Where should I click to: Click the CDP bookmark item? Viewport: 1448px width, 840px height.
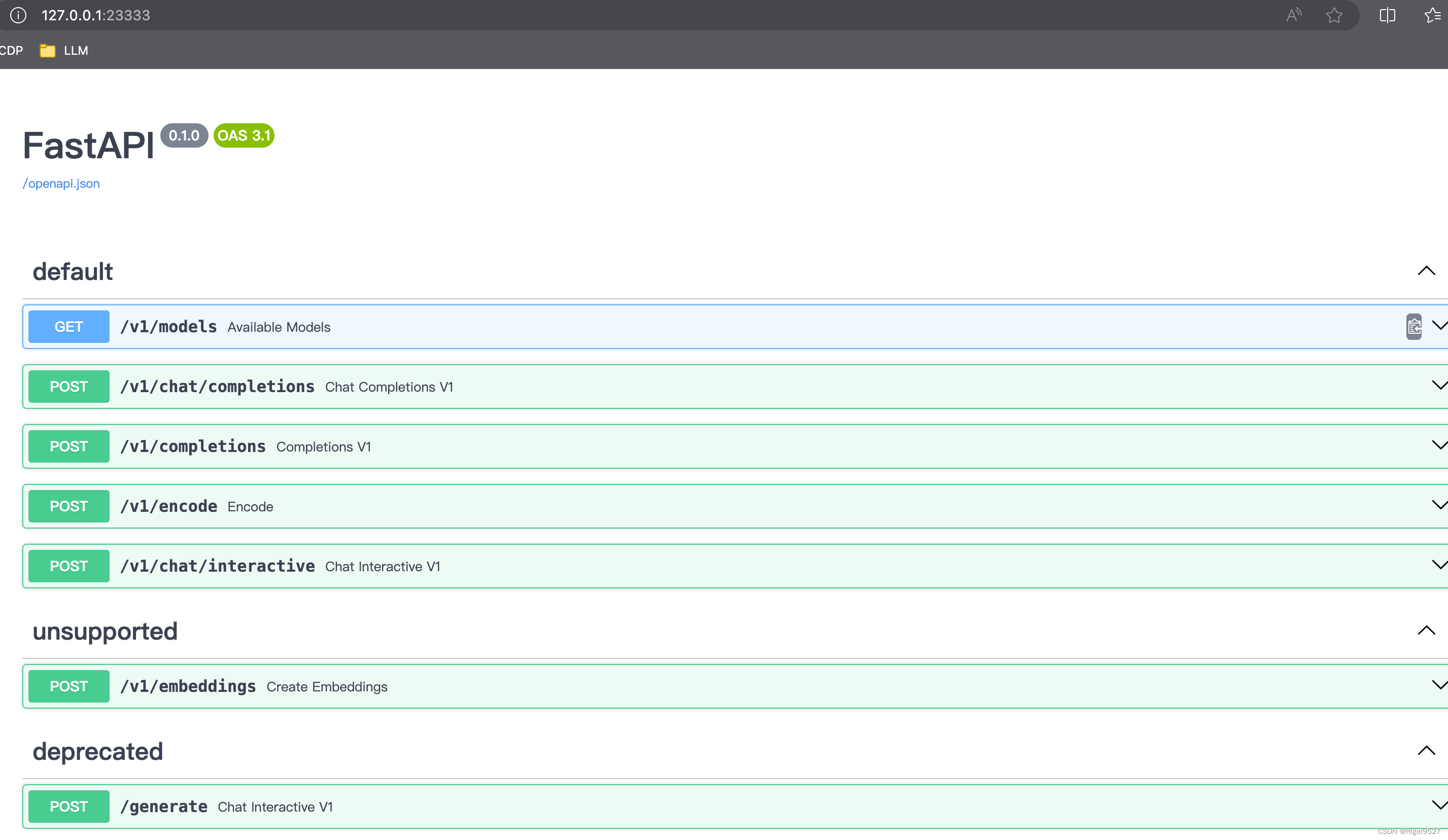click(x=11, y=51)
